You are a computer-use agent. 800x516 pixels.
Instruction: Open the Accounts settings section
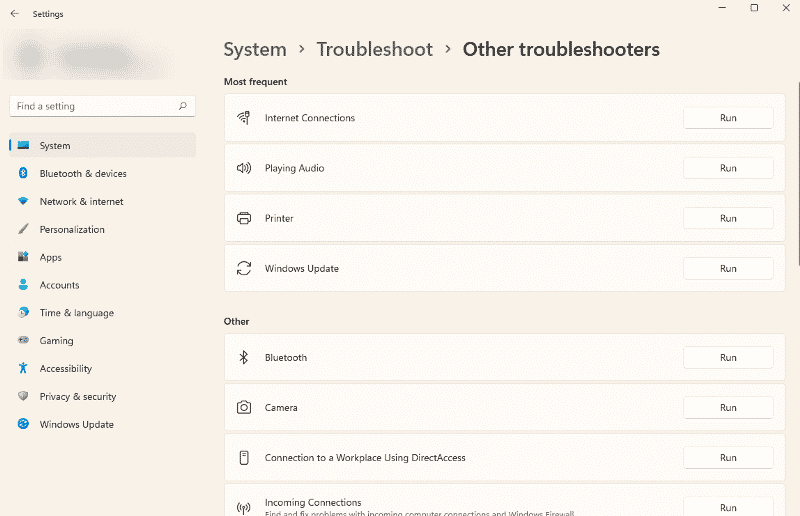[59, 286]
